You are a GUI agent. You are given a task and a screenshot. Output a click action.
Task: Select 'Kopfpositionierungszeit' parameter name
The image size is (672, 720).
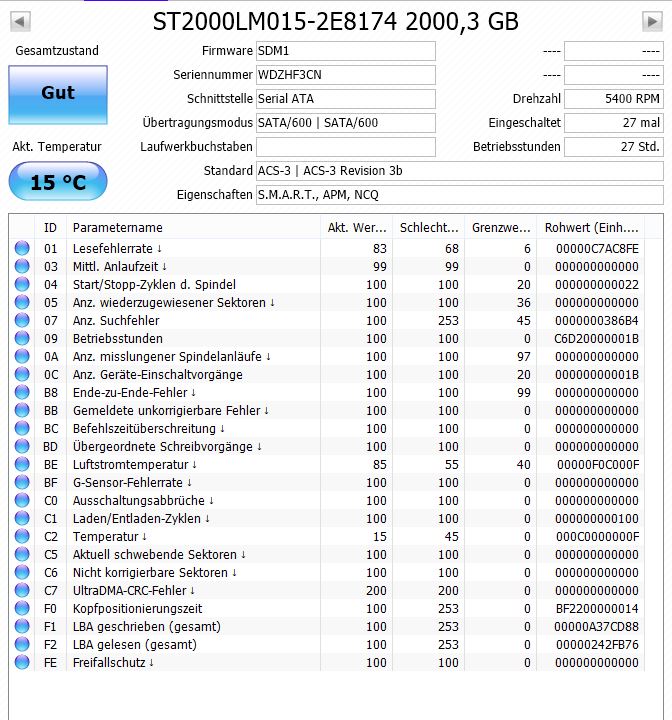[137, 609]
